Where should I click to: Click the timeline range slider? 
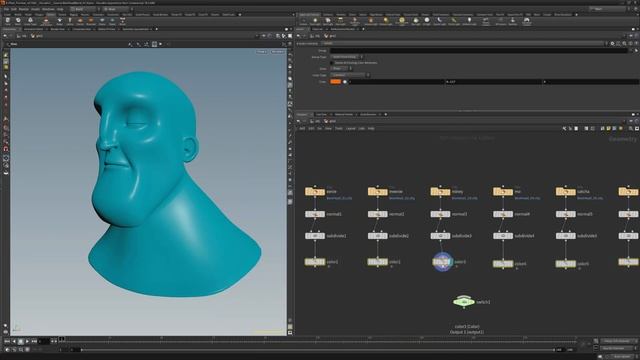[x=318, y=350]
